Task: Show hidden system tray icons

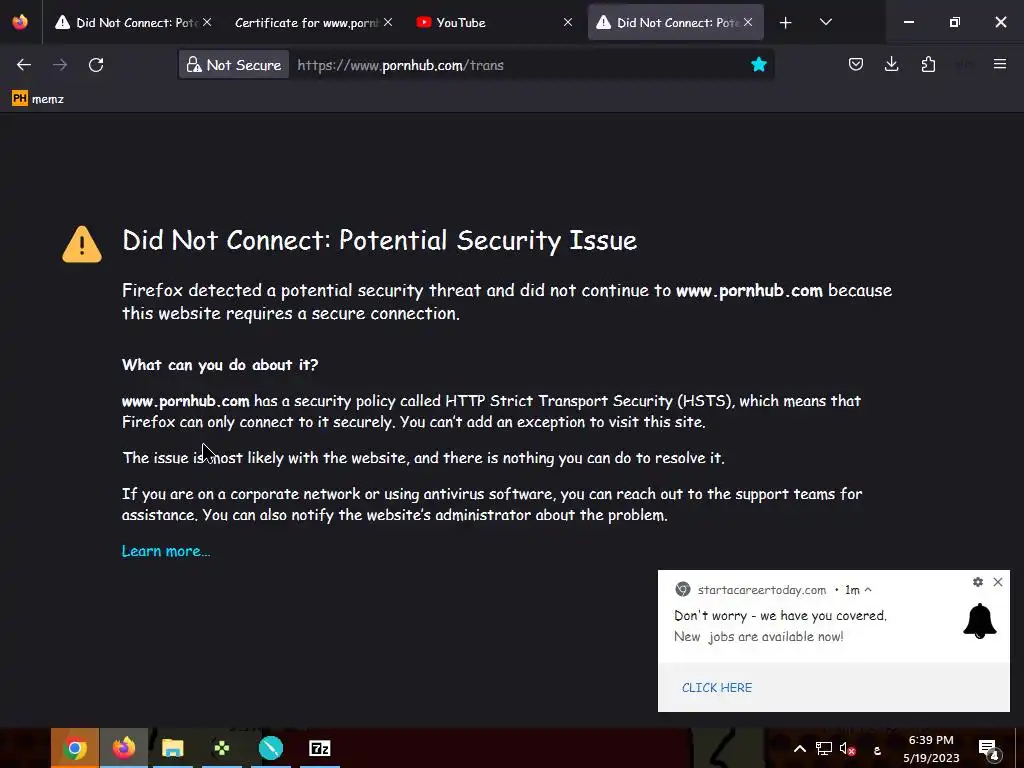Action: point(799,749)
